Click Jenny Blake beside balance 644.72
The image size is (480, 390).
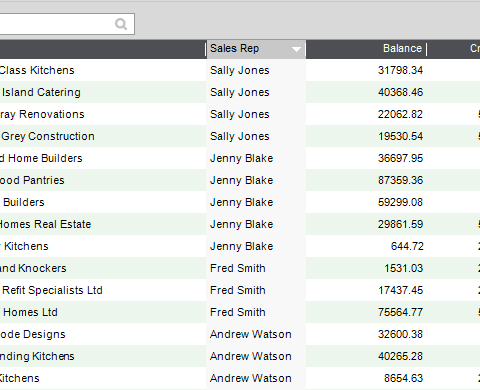(x=241, y=246)
